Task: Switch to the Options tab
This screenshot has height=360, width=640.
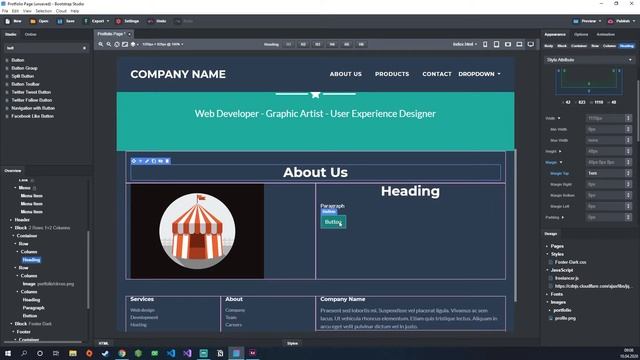Action: click(x=581, y=34)
